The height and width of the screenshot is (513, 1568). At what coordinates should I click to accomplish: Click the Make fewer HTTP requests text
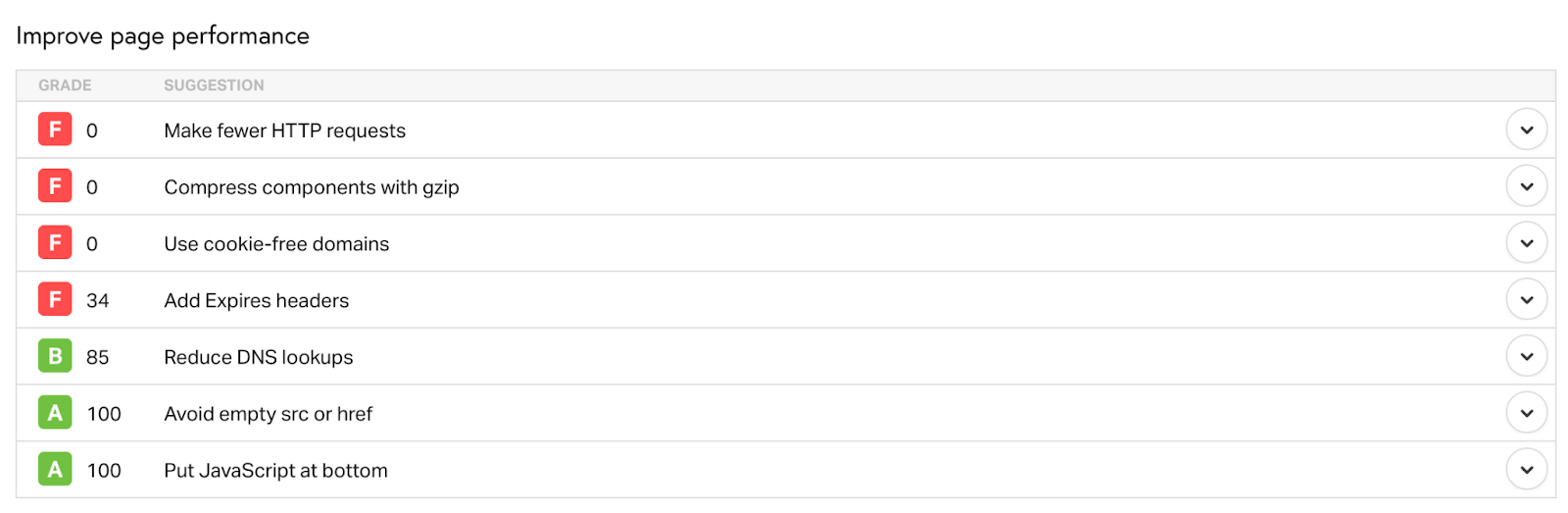pos(284,130)
